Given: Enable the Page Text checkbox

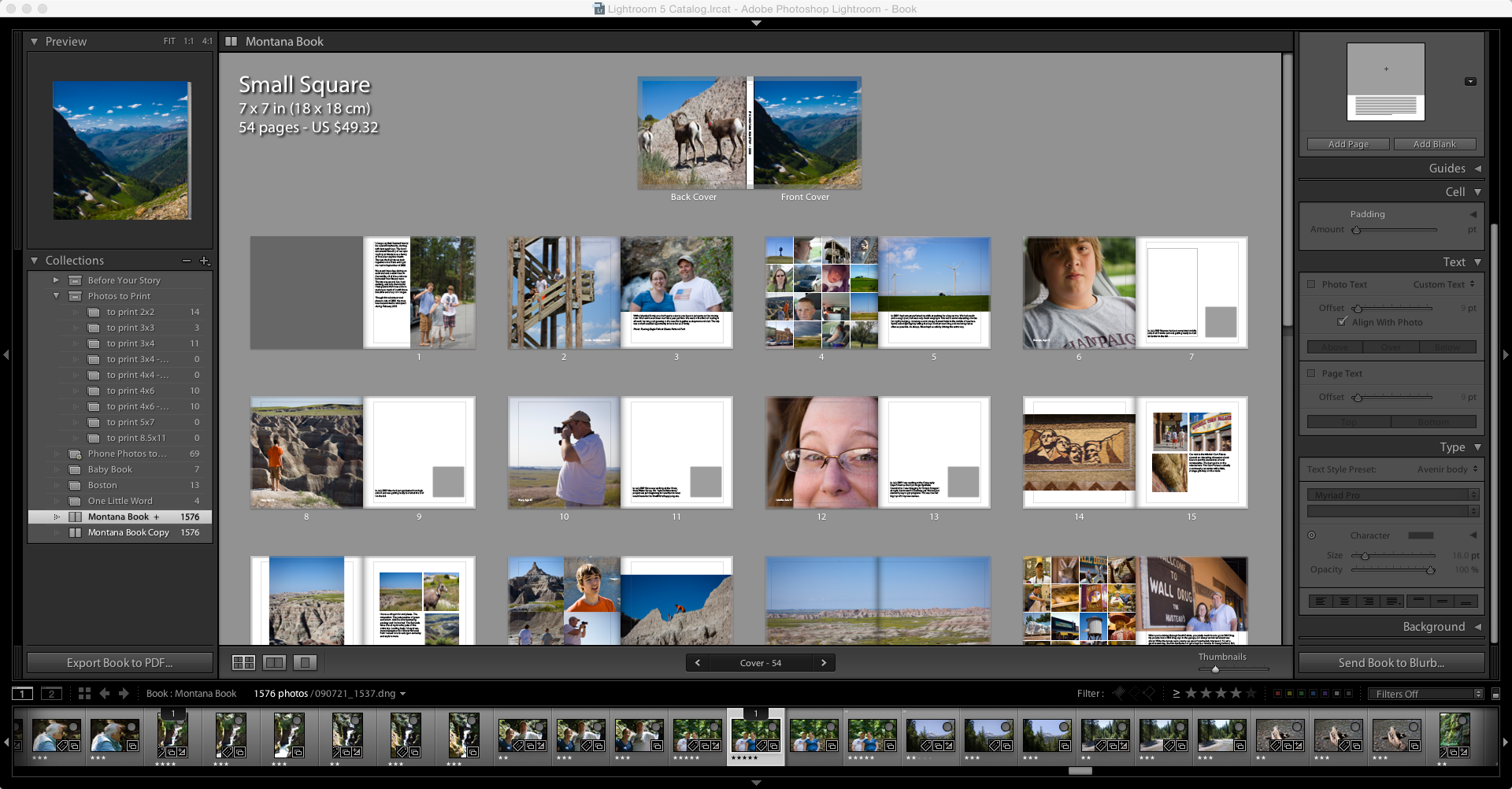Looking at the screenshot, I should coord(1312,374).
